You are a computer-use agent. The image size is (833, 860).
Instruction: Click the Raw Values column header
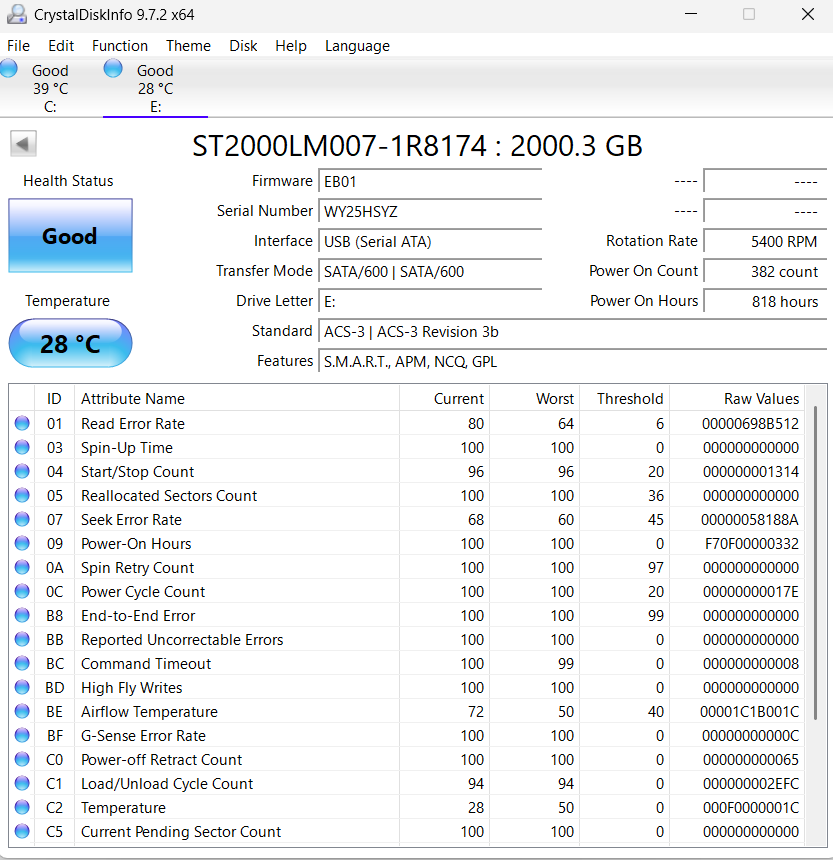point(761,399)
